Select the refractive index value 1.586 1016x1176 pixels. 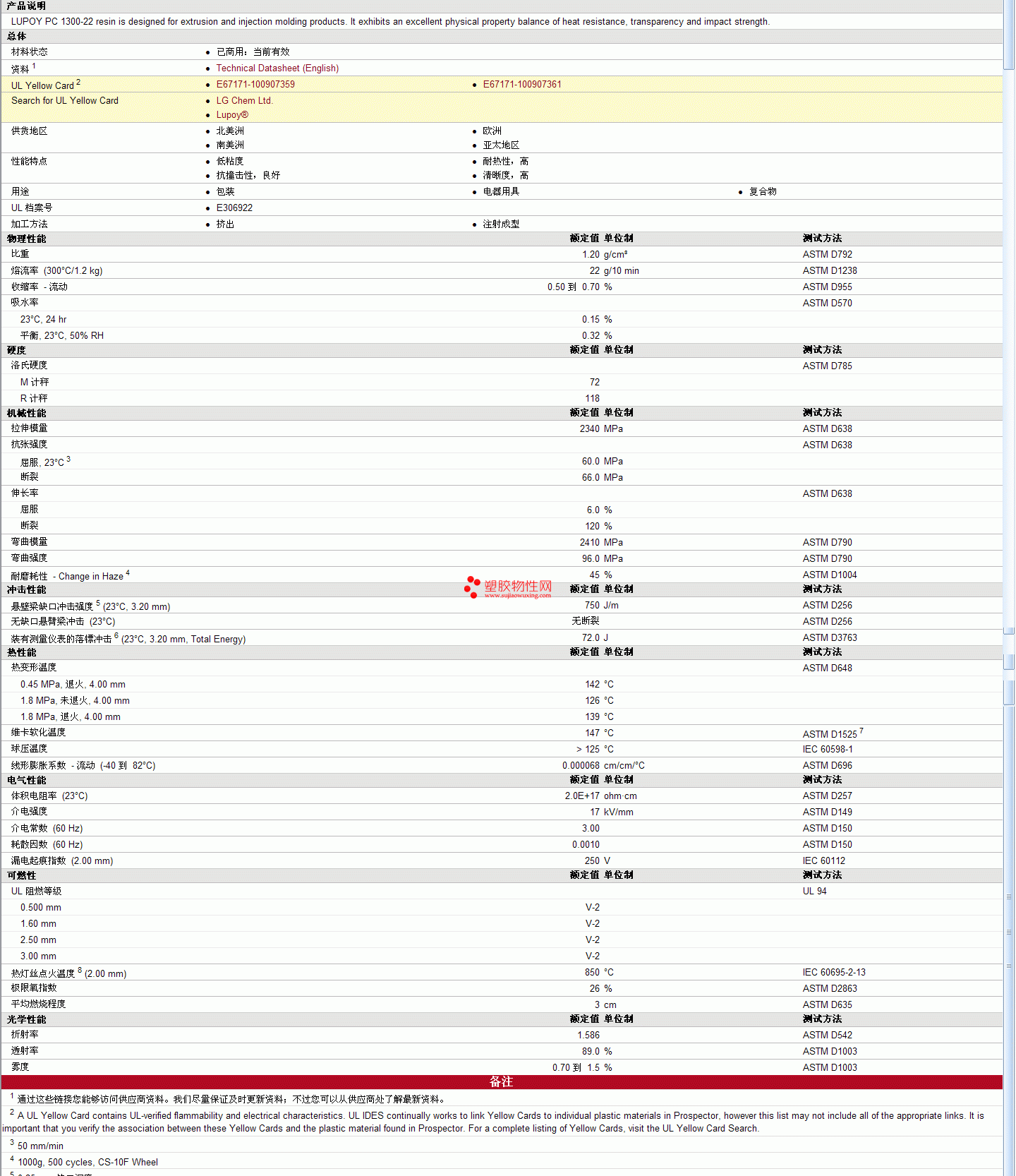588,1036
